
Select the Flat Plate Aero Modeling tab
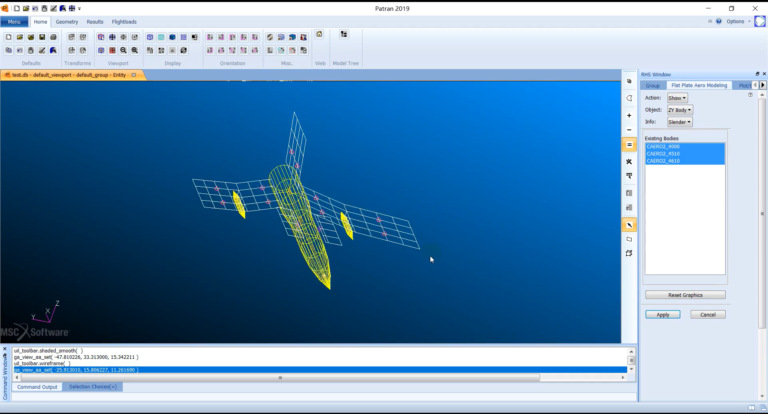(699, 85)
